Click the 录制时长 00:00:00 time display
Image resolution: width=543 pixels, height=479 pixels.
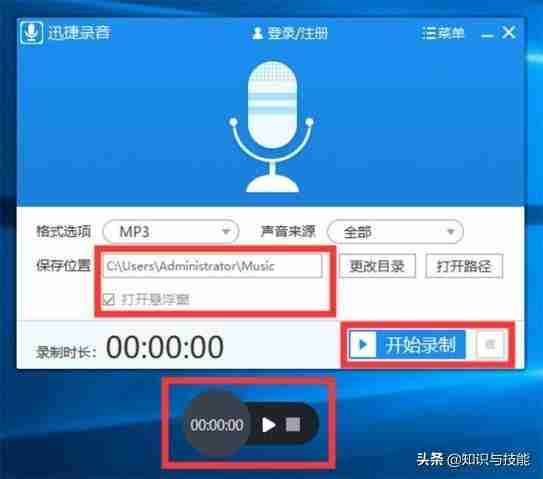tap(165, 347)
